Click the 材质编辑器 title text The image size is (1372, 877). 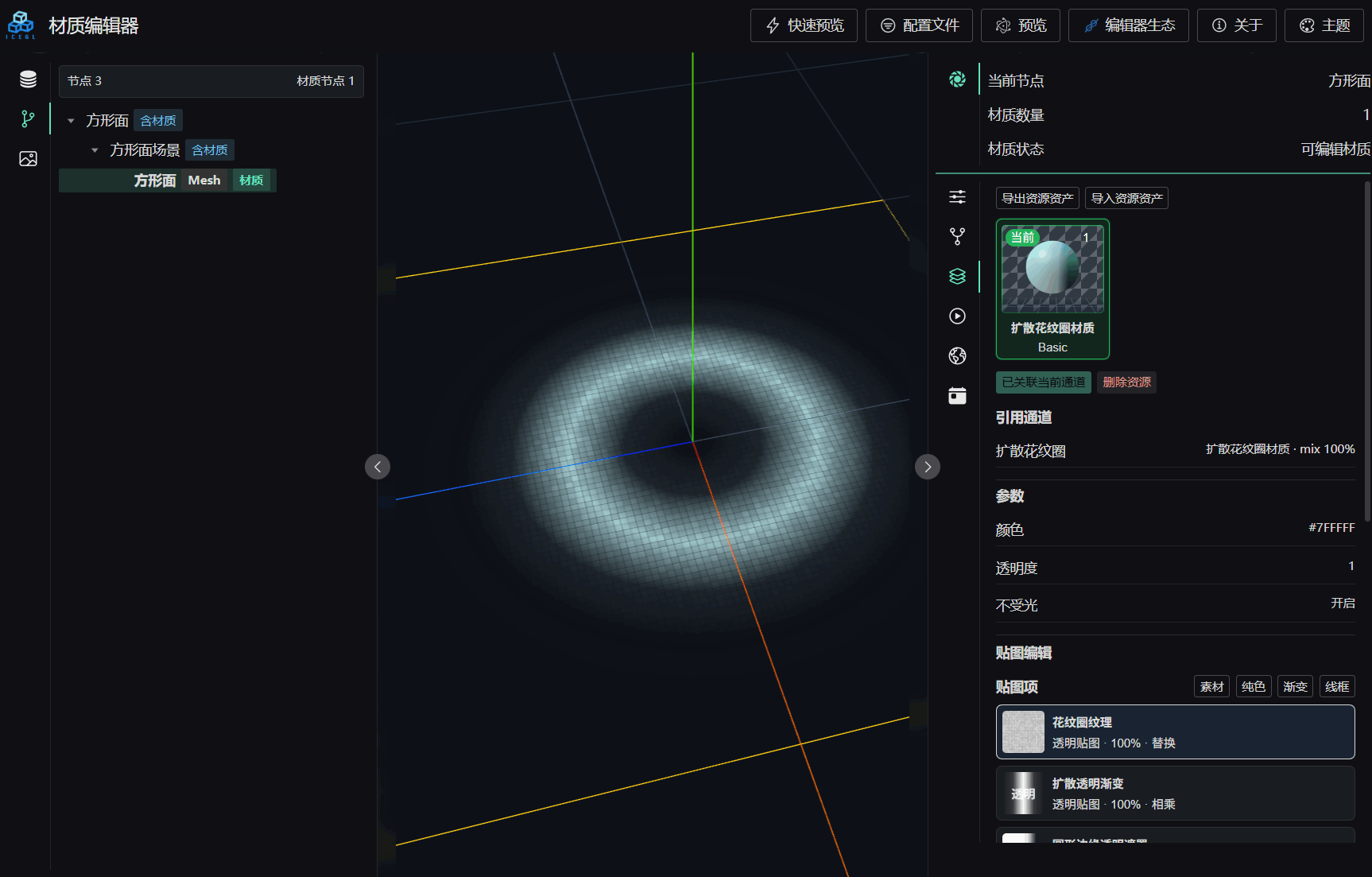(94, 26)
